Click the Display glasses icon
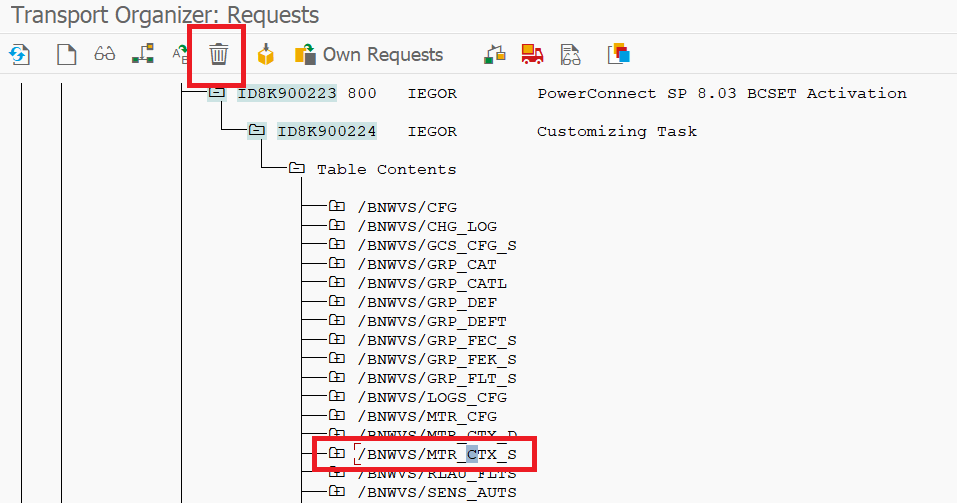957x503 pixels. [x=105, y=54]
